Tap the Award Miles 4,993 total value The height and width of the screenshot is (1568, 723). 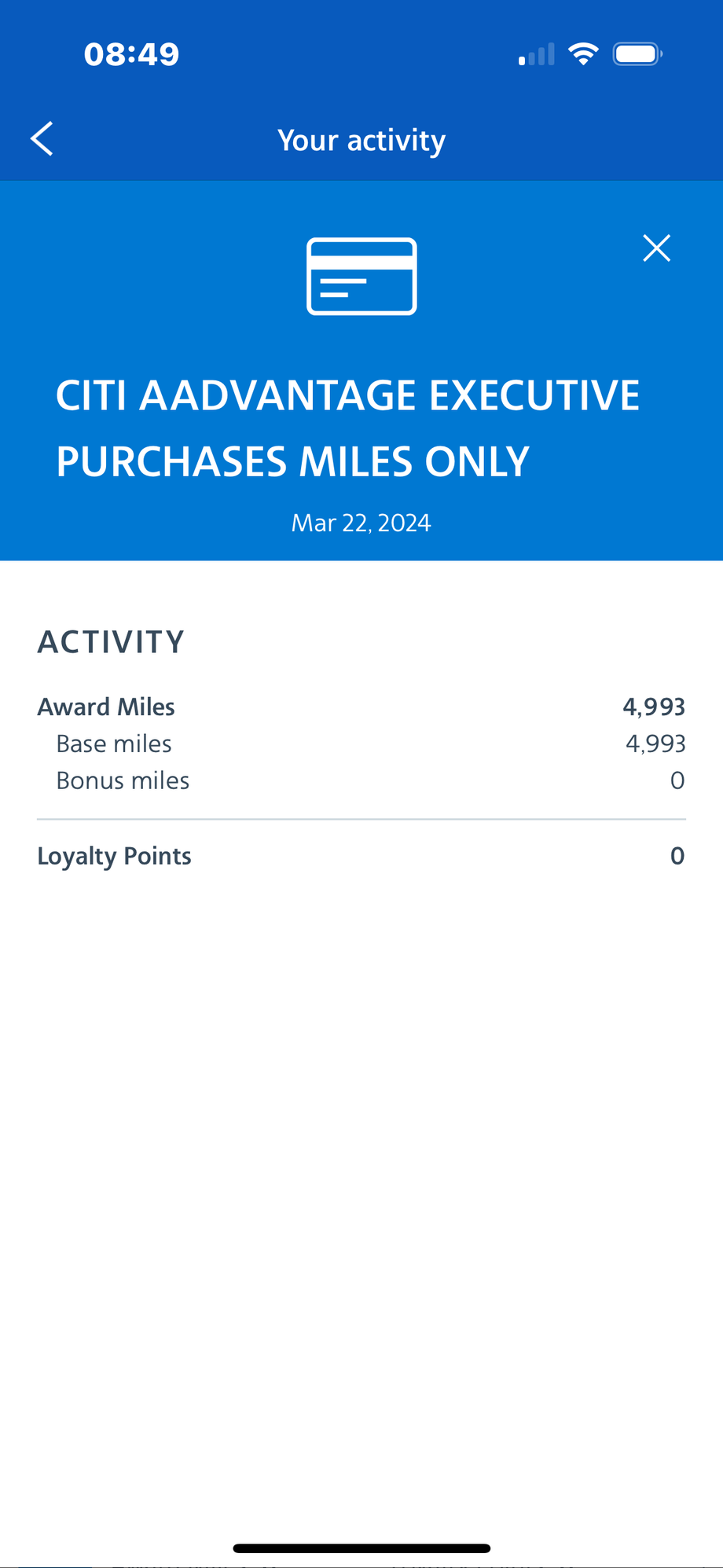pyautogui.click(x=654, y=707)
